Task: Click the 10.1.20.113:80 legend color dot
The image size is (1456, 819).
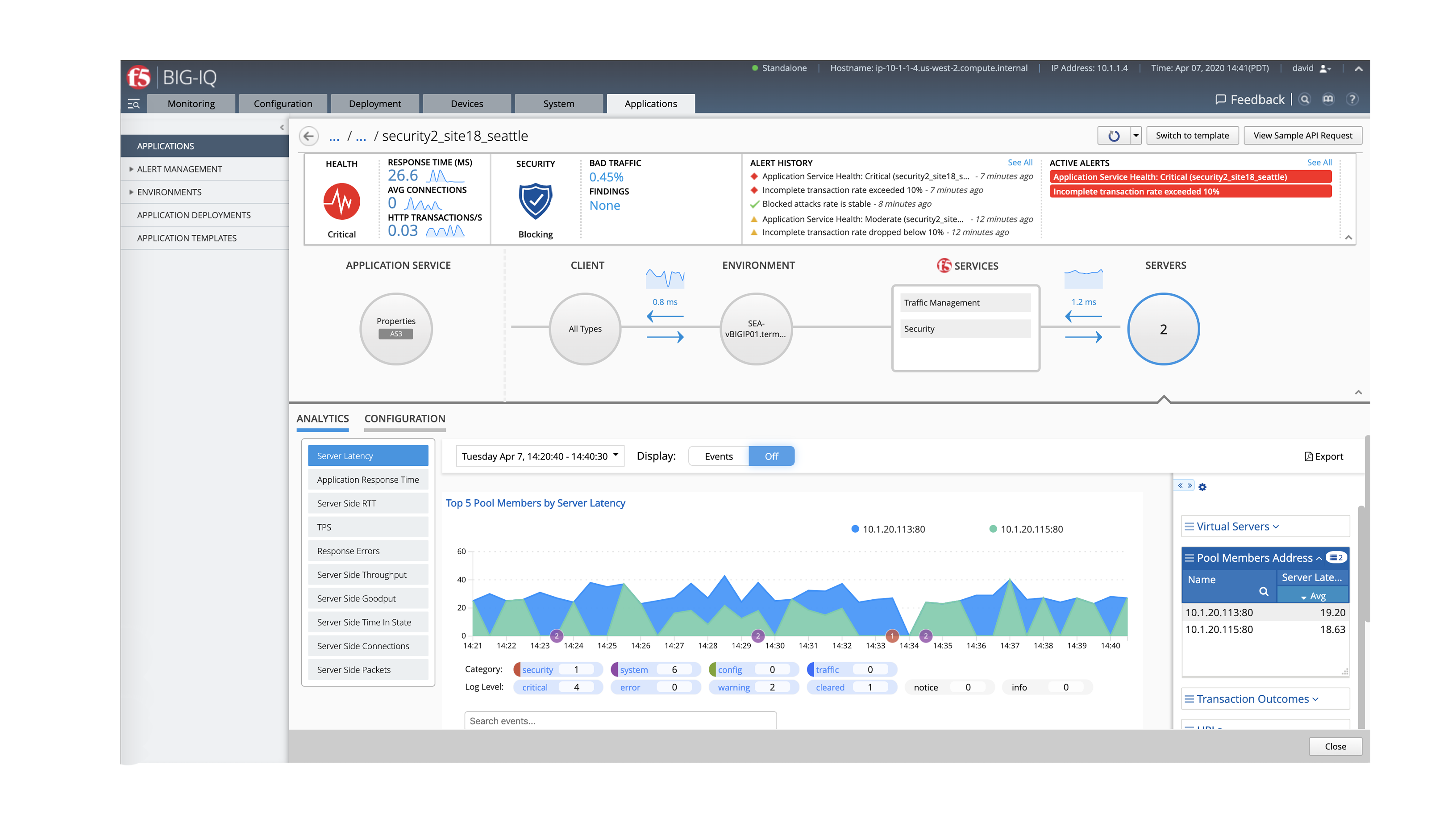Action: [x=855, y=530]
